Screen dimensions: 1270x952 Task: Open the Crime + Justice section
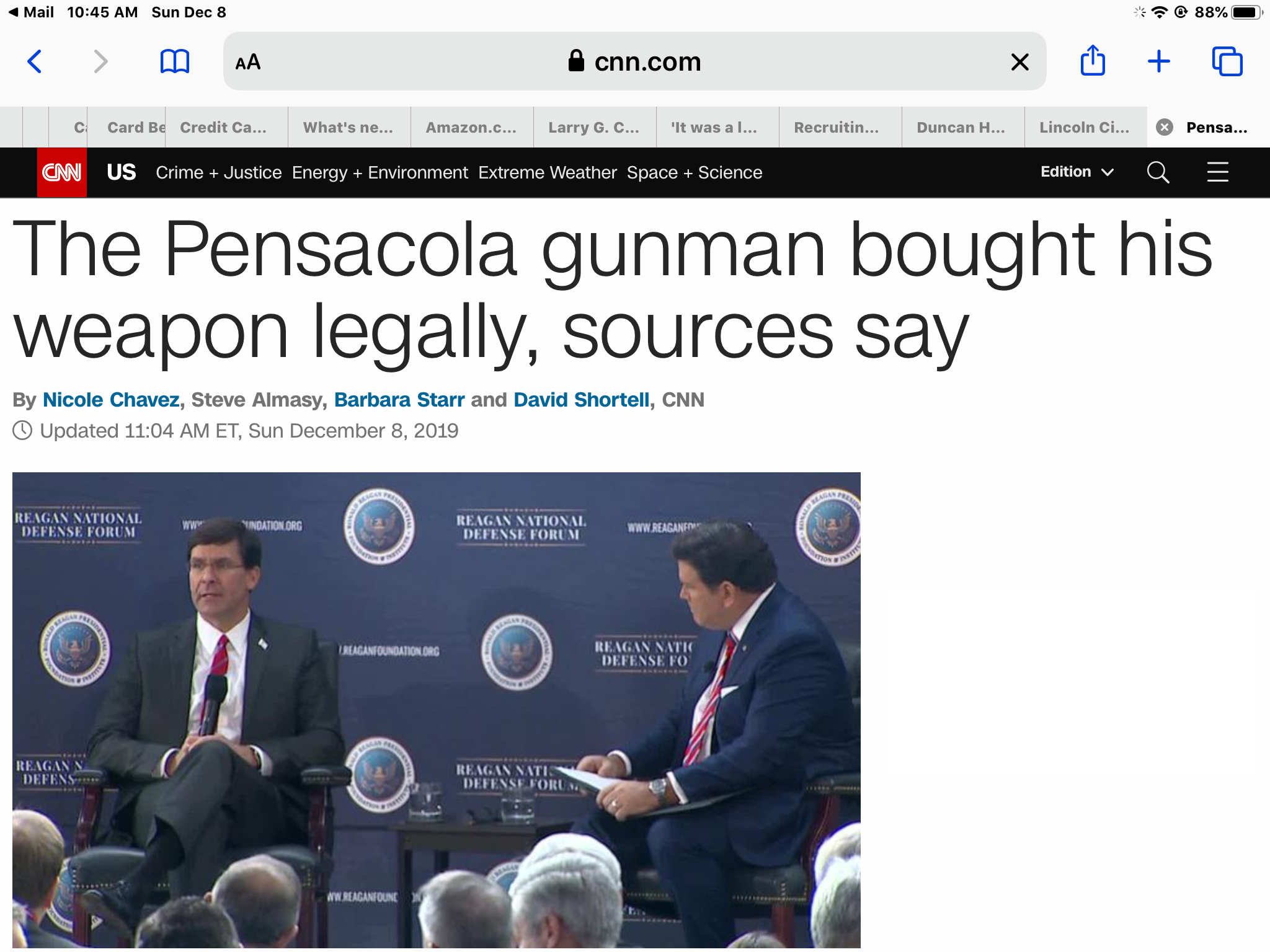click(x=219, y=172)
